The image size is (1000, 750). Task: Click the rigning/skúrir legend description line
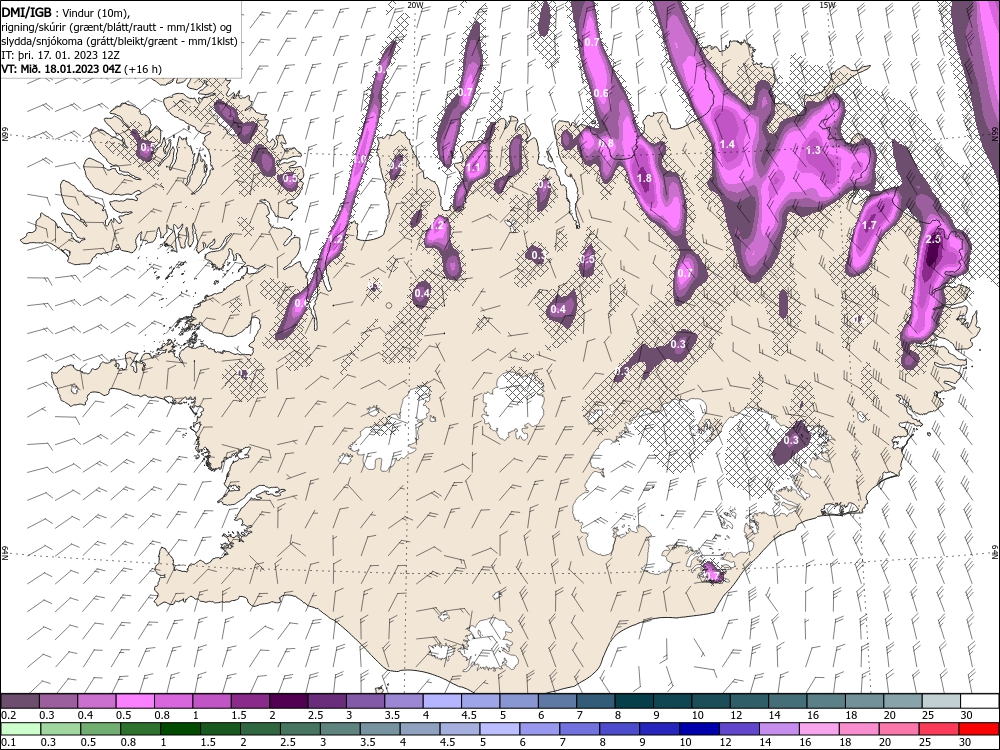click(x=116, y=27)
